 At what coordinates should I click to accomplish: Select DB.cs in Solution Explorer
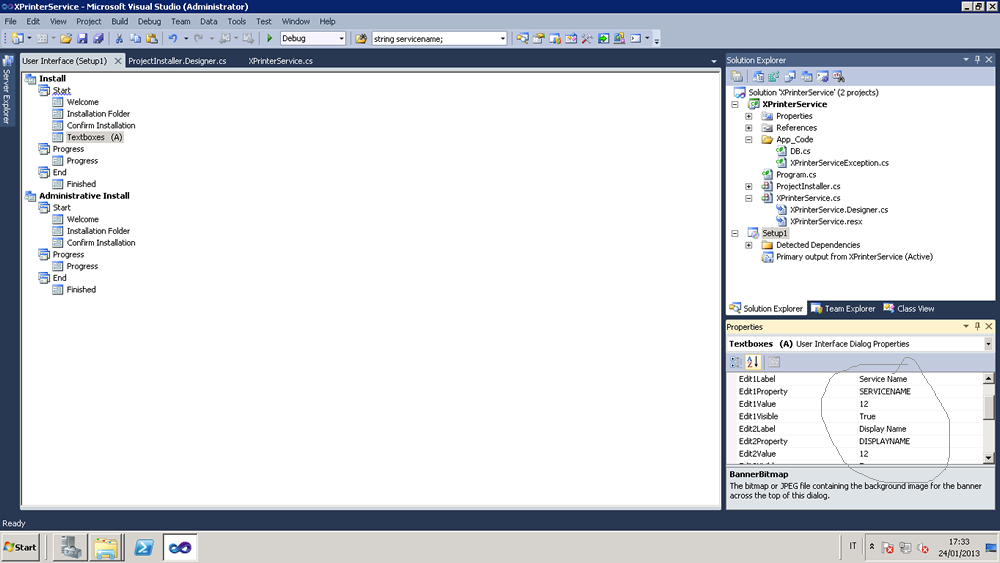tap(800, 151)
